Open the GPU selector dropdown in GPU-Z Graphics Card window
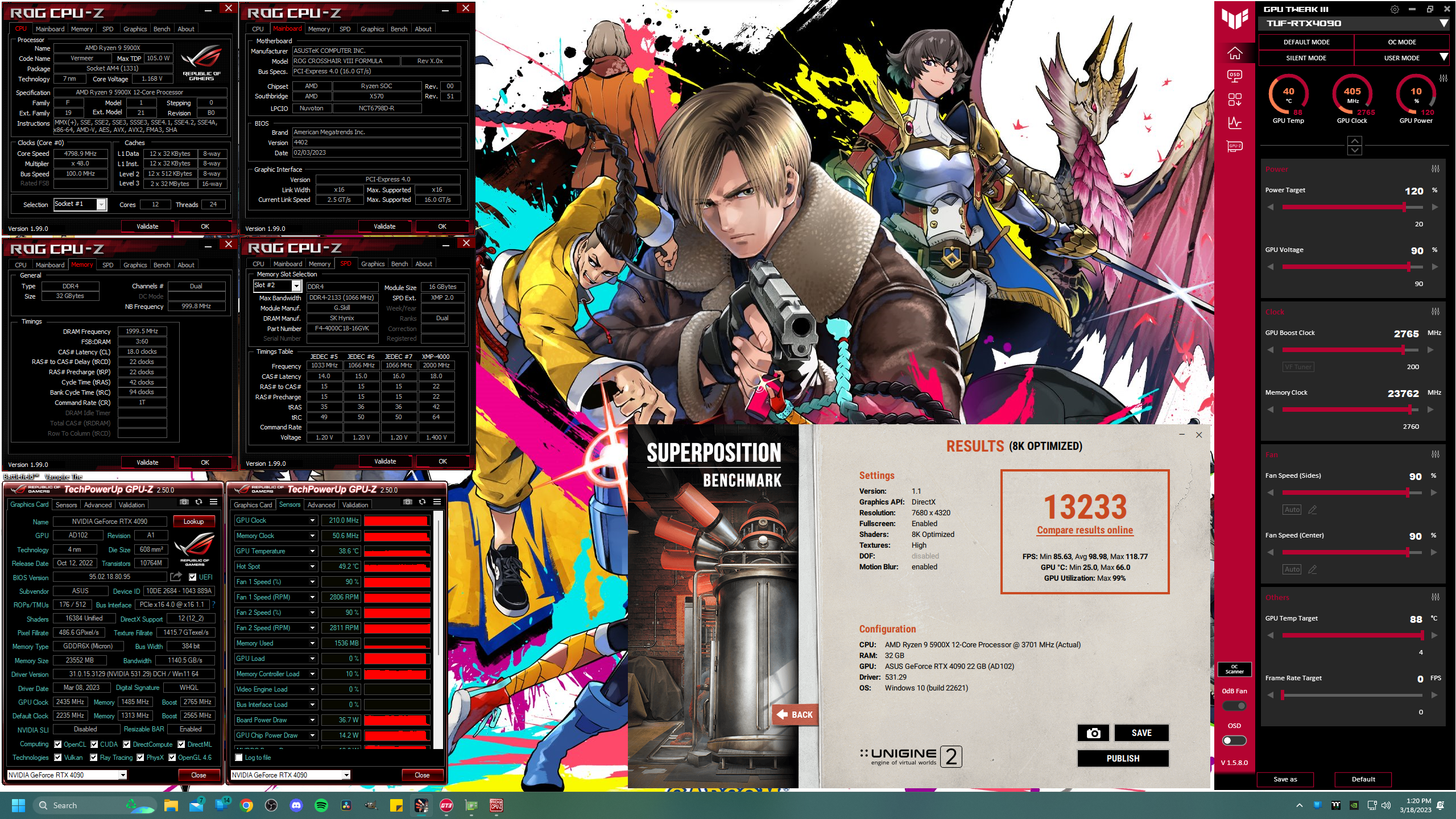 coord(122,775)
